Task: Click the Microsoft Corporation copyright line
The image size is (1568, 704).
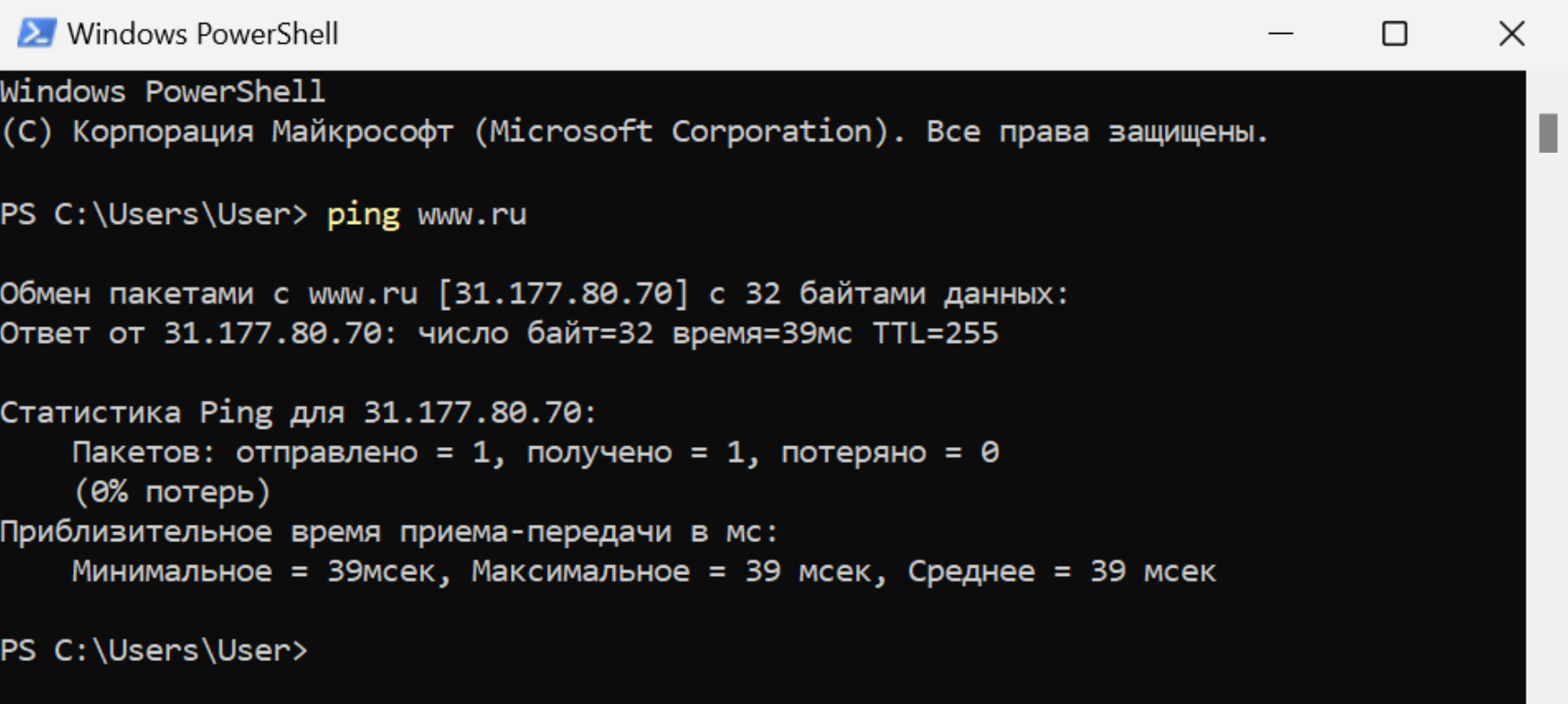Action: click(x=635, y=132)
